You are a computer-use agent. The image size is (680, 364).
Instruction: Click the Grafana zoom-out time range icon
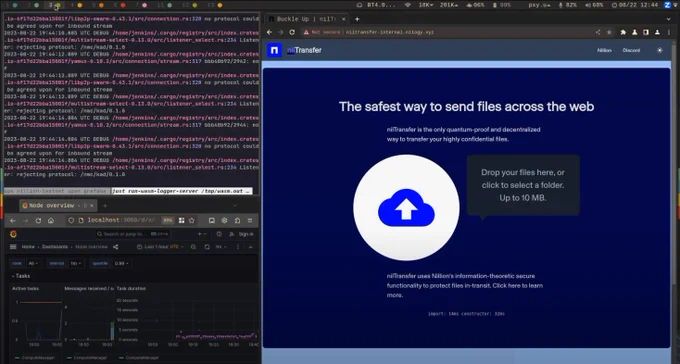pyautogui.click(x=193, y=247)
